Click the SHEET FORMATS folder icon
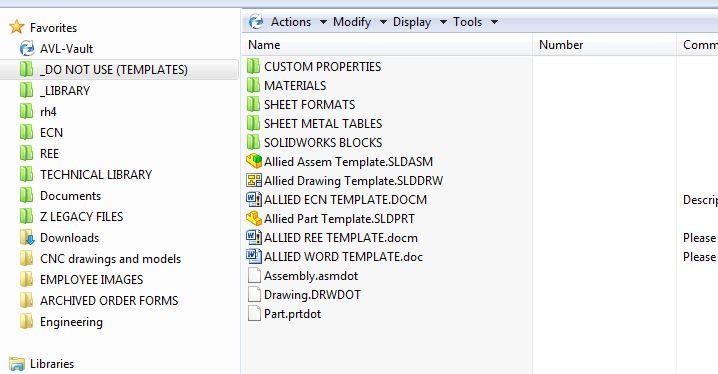This screenshot has height=374, width=718. pyautogui.click(x=253, y=104)
